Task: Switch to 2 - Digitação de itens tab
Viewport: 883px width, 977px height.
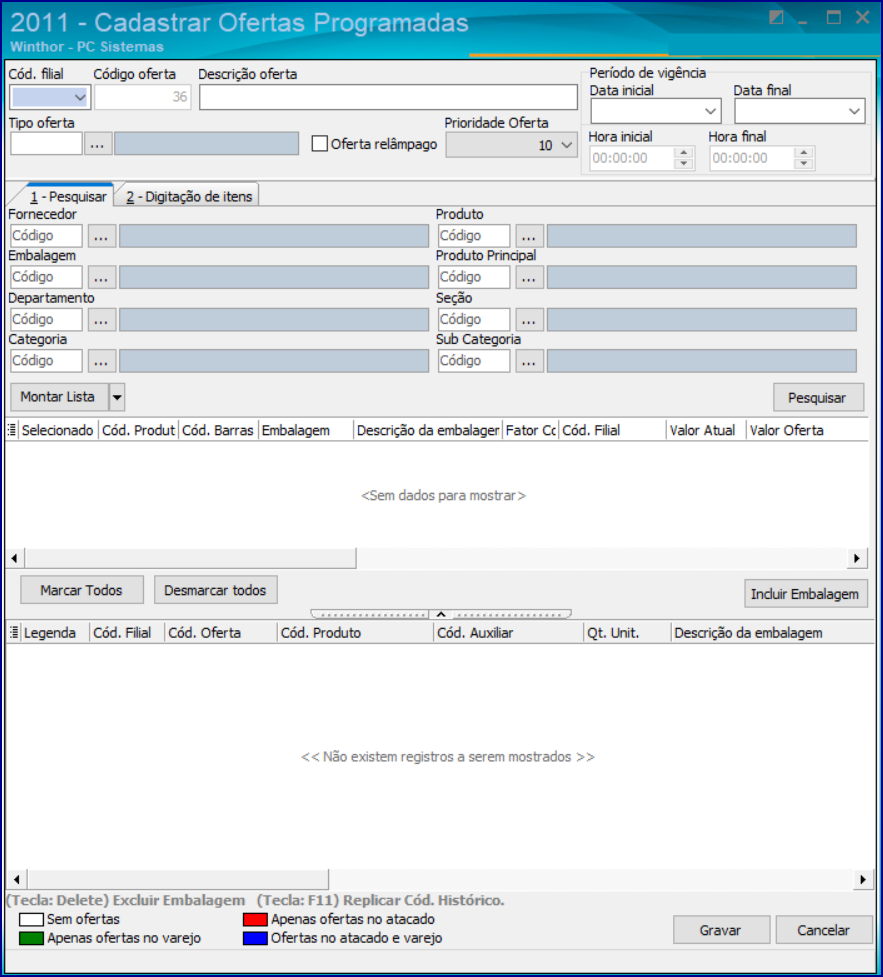Action: [189, 197]
